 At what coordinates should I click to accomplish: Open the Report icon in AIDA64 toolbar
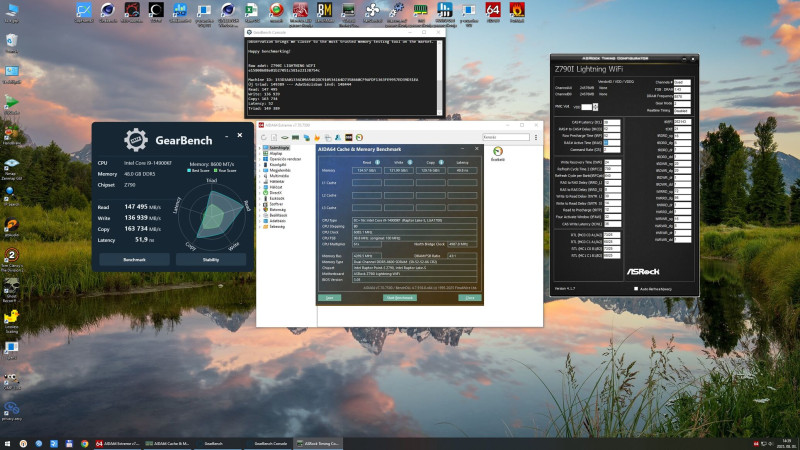pyautogui.click(x=274, y=137)
